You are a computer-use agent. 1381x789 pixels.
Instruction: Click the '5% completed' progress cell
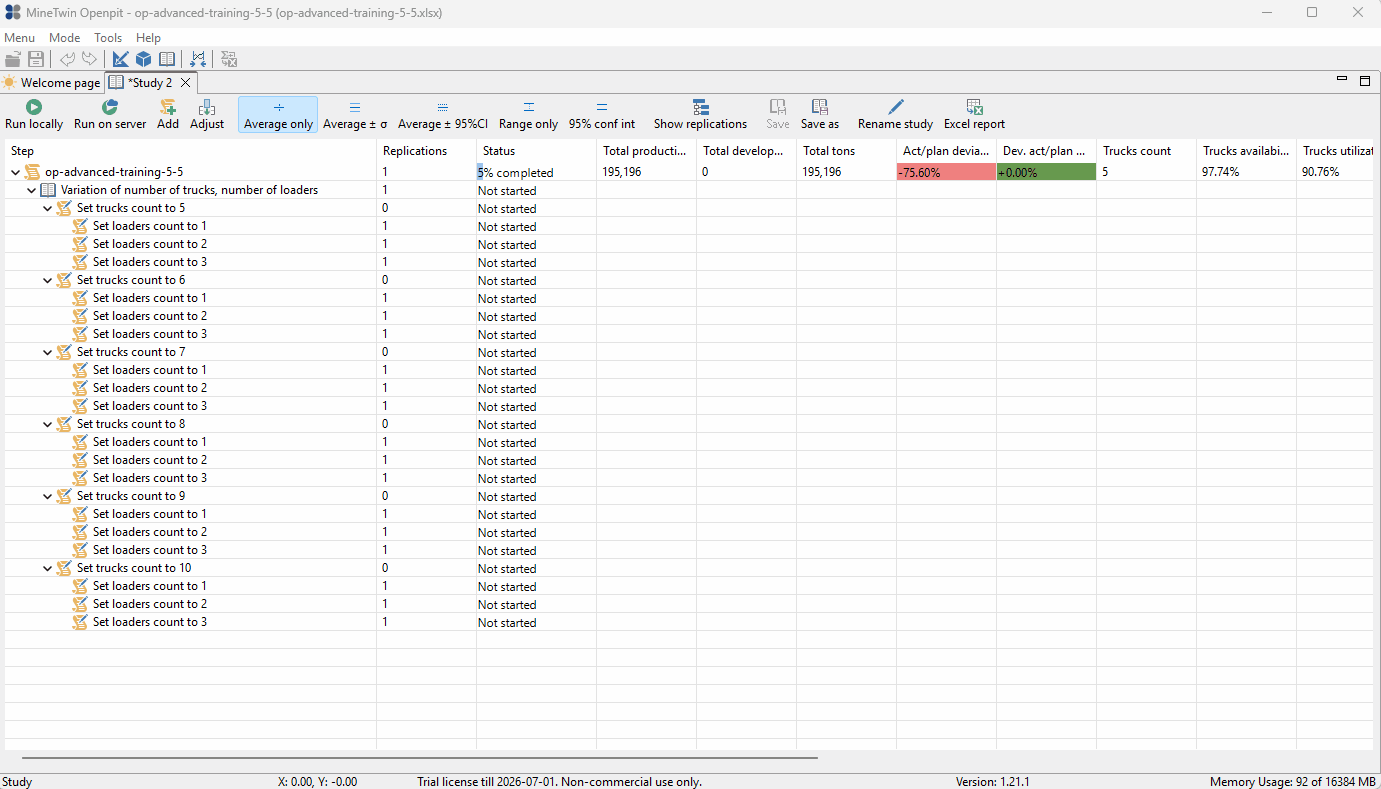536,172
